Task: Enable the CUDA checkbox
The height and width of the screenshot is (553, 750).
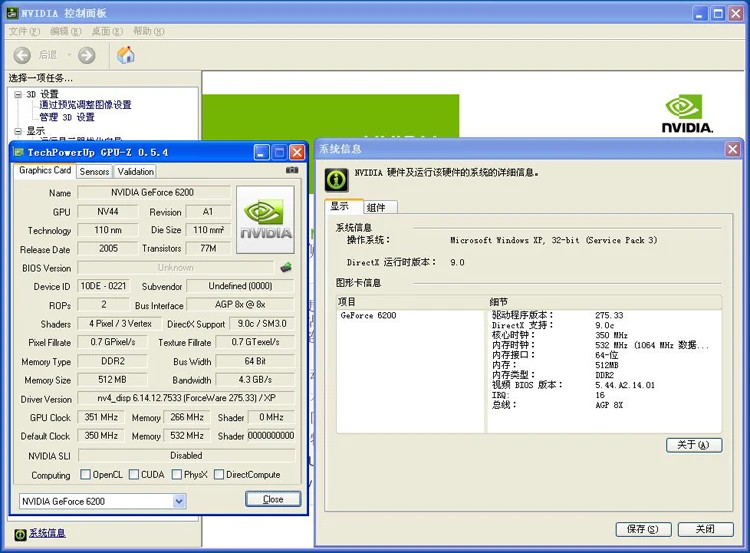Action: 134,474
